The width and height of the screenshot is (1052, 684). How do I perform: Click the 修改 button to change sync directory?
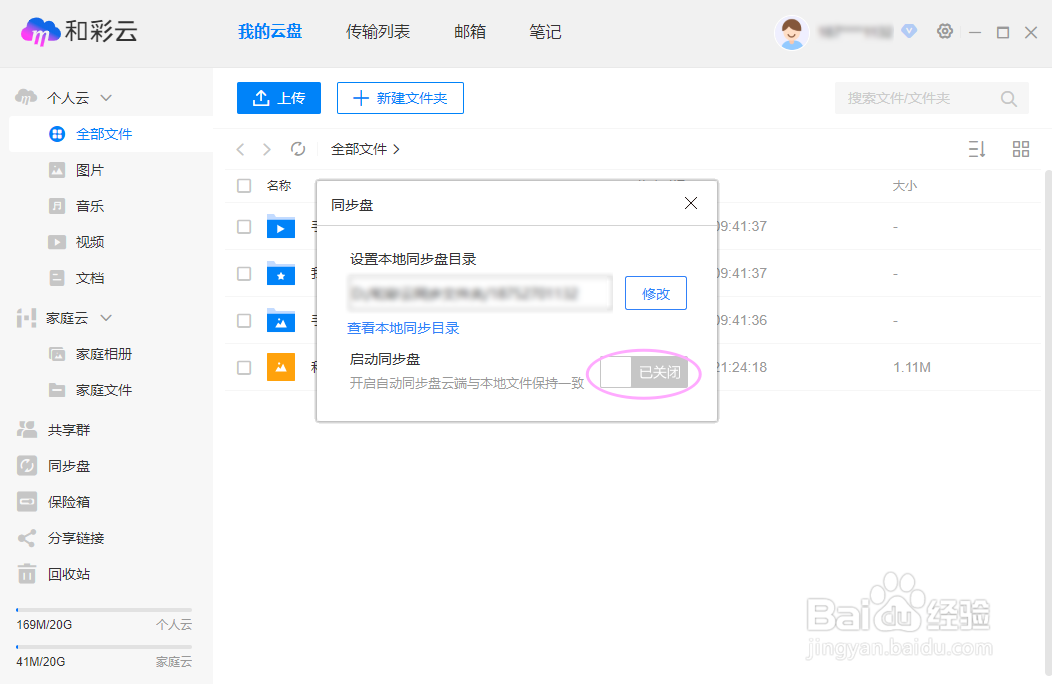655,292
